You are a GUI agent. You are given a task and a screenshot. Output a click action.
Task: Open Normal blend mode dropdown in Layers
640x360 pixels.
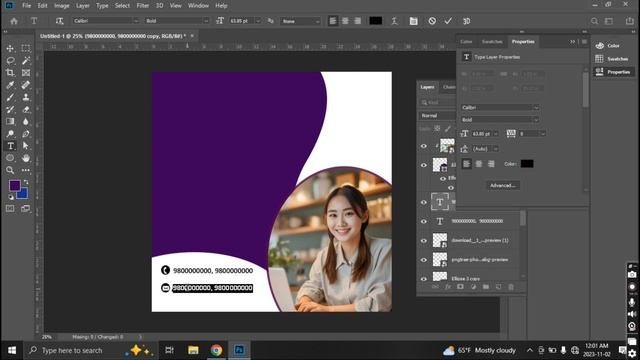point(437,116)
